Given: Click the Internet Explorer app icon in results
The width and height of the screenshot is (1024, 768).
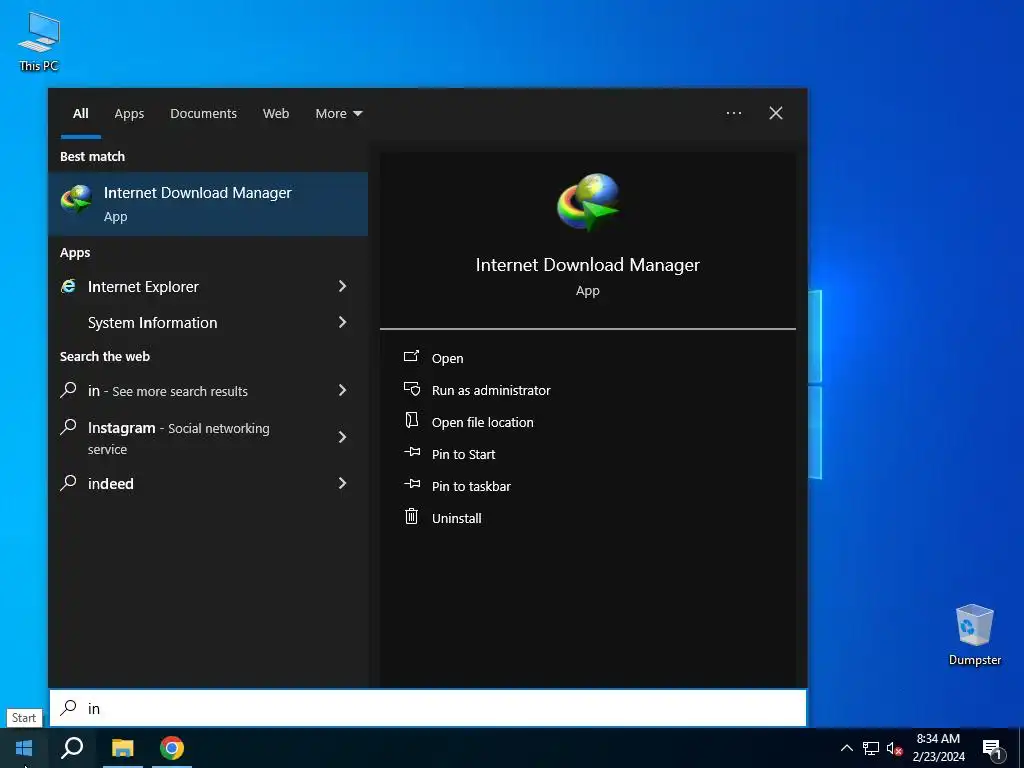Looking at the screenshot, I should [x=69, y=286].
